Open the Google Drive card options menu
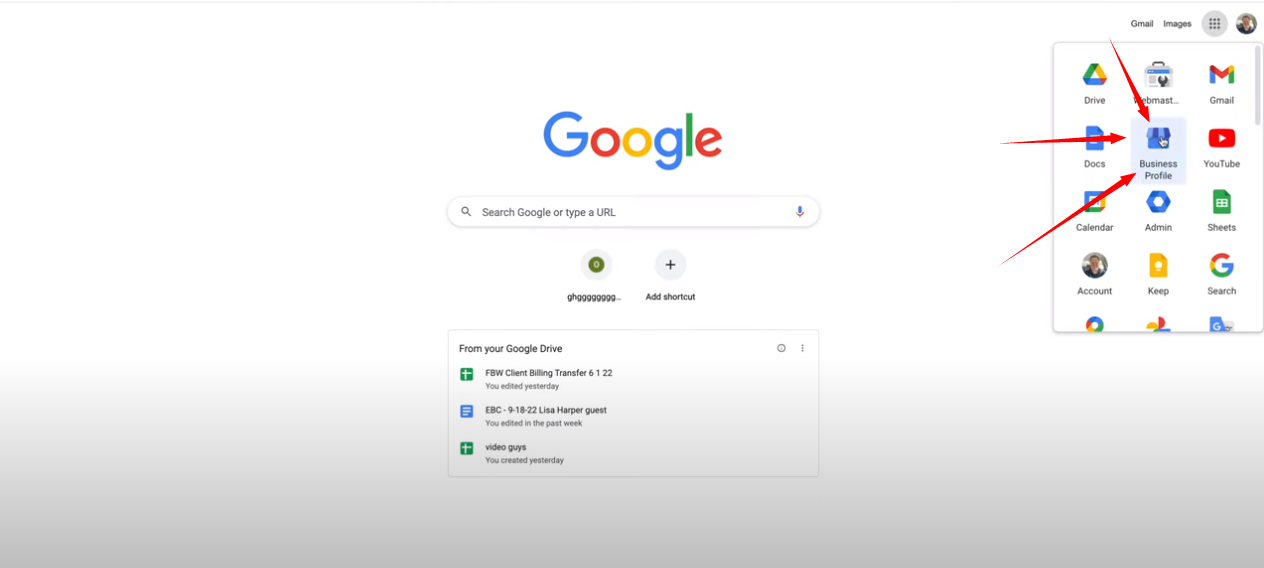Viewport: 1264px width, 568px height. point(802,348)
